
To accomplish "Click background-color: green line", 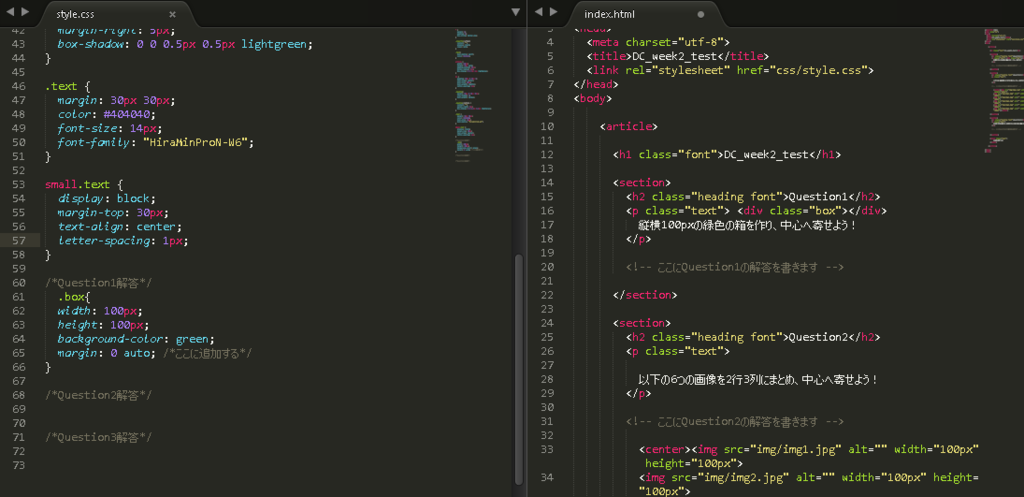I will 136,339.
